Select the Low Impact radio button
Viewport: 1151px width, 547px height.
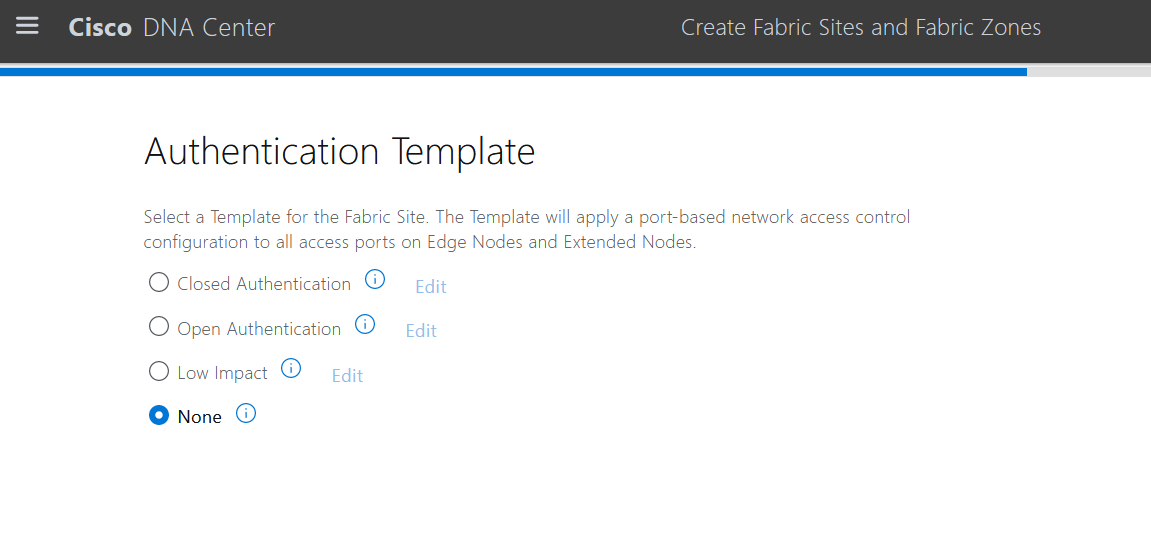tap(159, 372)
